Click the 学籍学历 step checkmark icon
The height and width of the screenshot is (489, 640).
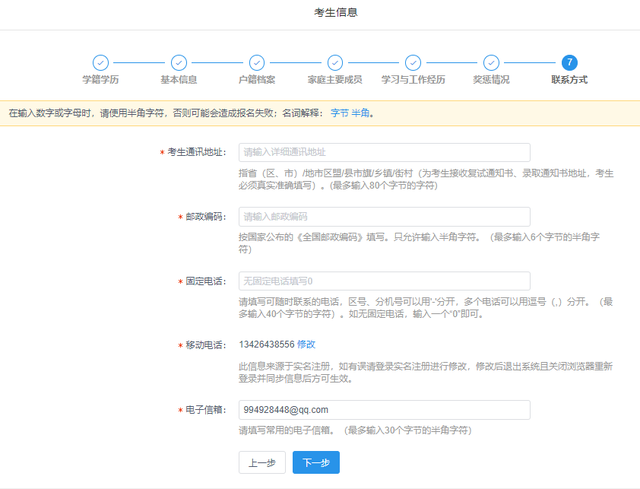pyautogui.click(x=100, y=63)
